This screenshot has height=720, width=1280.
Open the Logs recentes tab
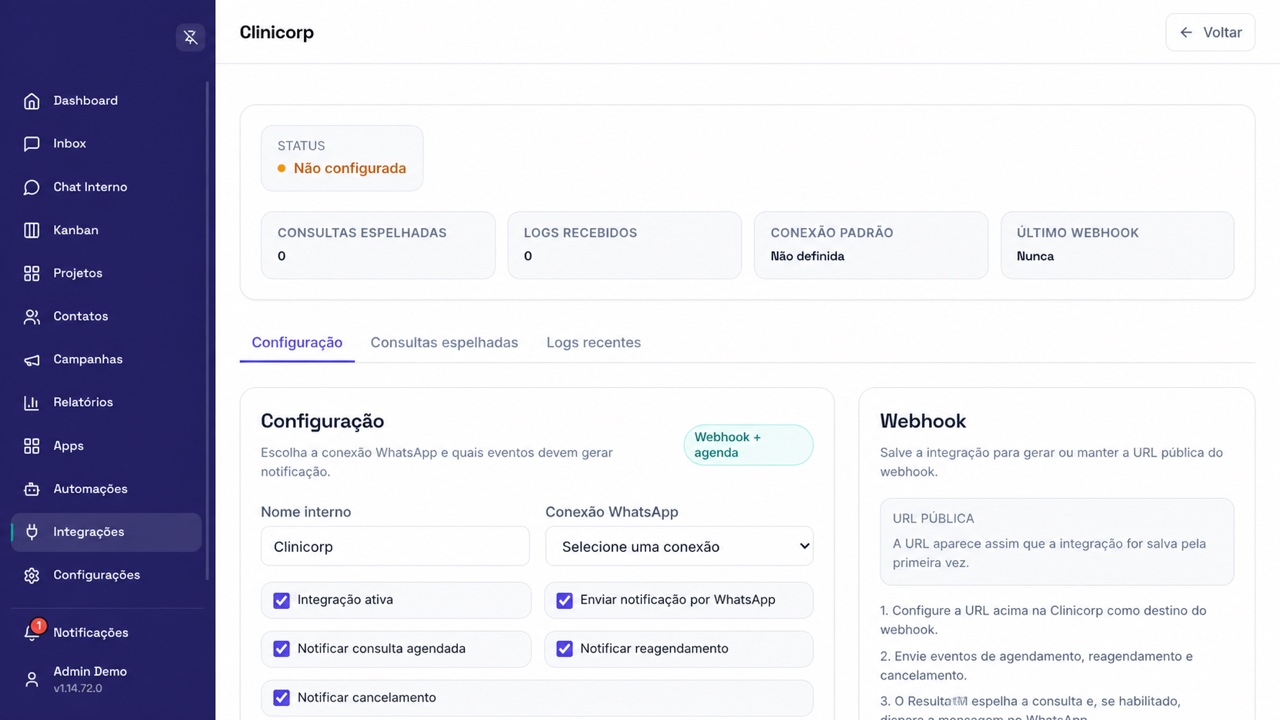pyautogui.click(x=593, y=342)
